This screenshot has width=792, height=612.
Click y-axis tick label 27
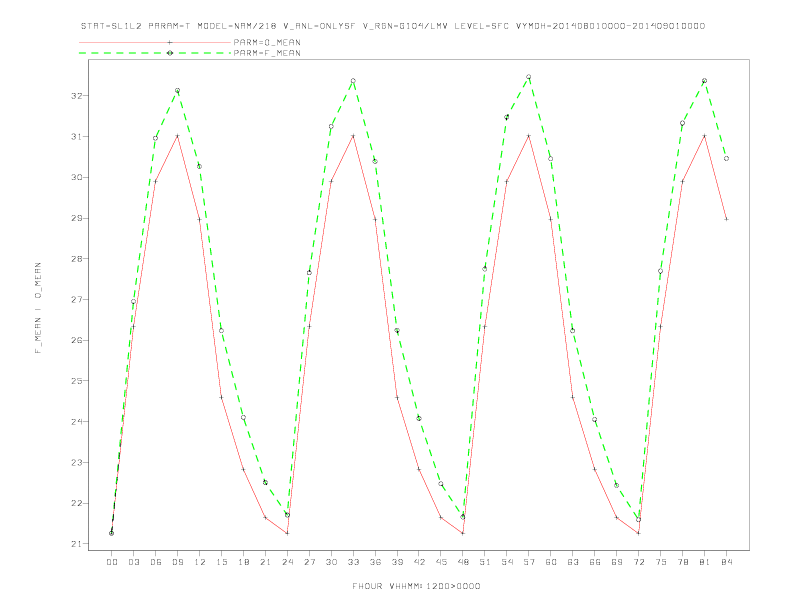tap(77, 300)
